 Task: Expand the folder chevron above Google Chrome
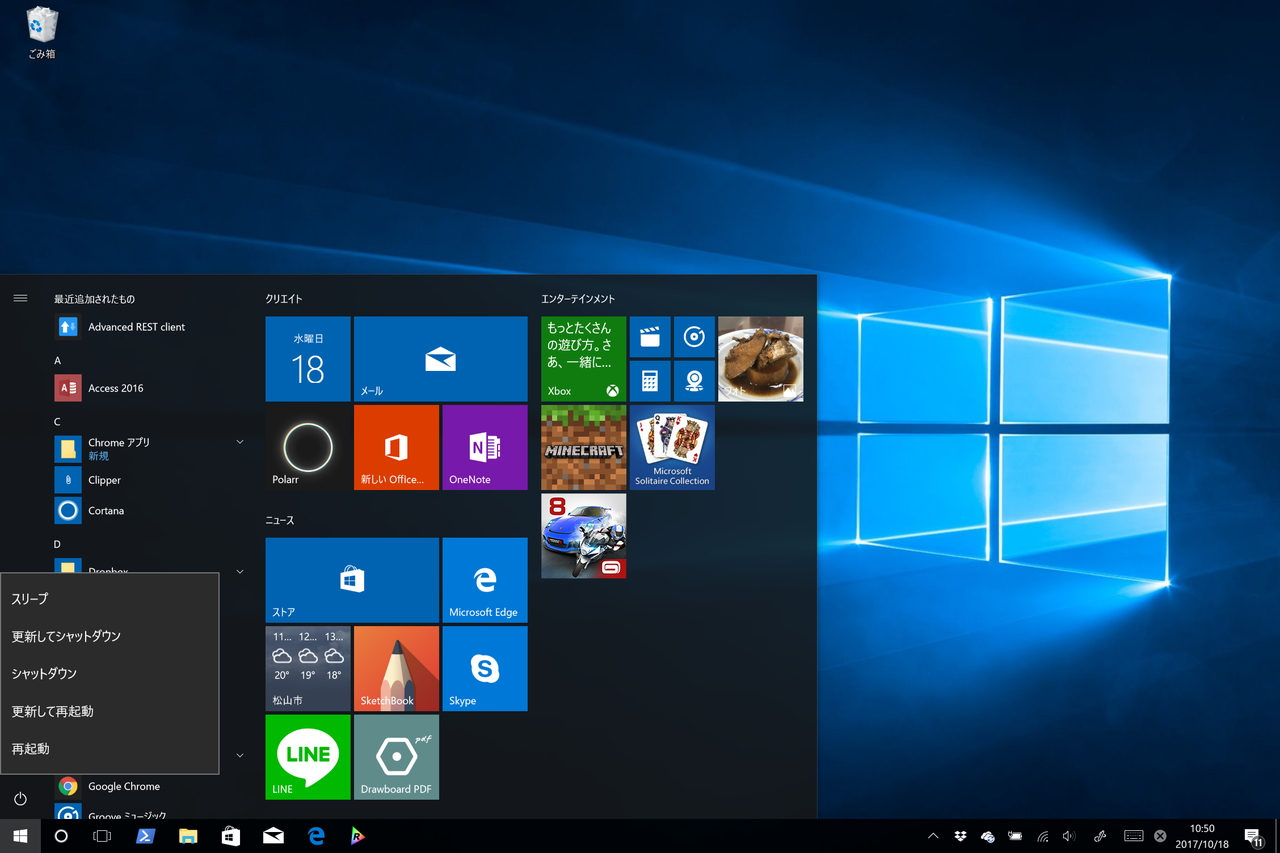pyautogui.click(x=240, y=755)
